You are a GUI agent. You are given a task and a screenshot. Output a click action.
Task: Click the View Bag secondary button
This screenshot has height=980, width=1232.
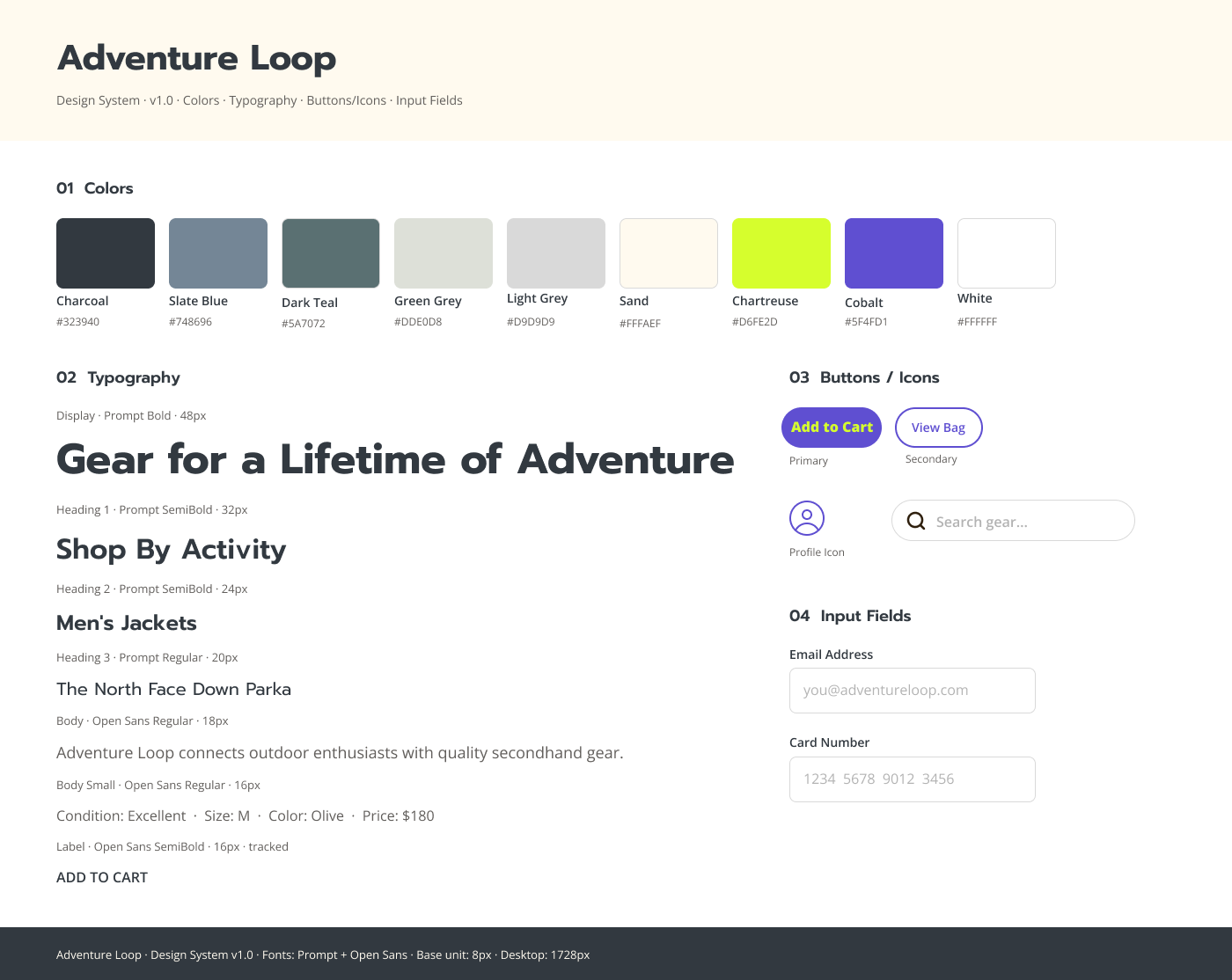[x=938, y=428]
